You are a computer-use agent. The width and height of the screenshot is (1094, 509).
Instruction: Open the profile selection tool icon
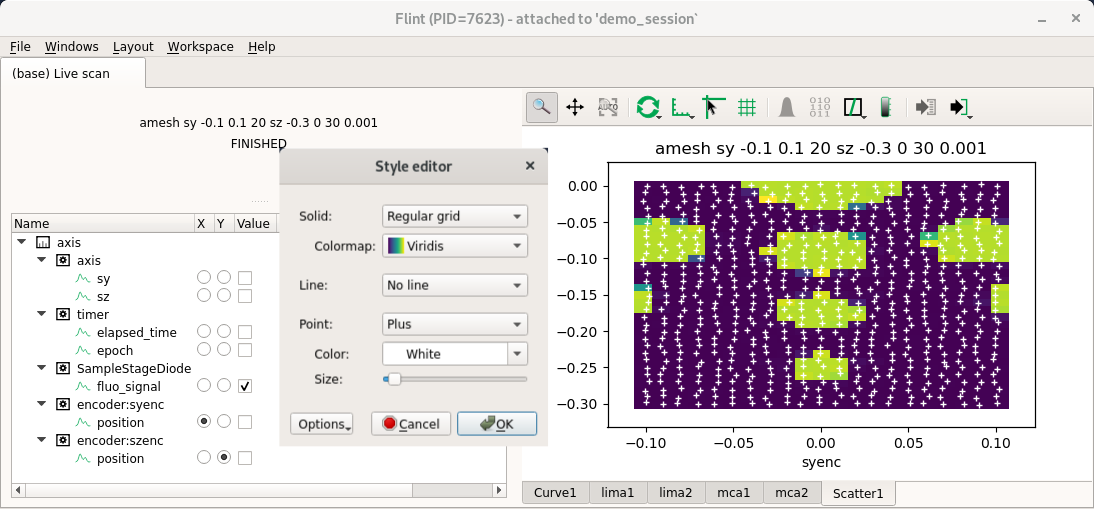point(854,107)
